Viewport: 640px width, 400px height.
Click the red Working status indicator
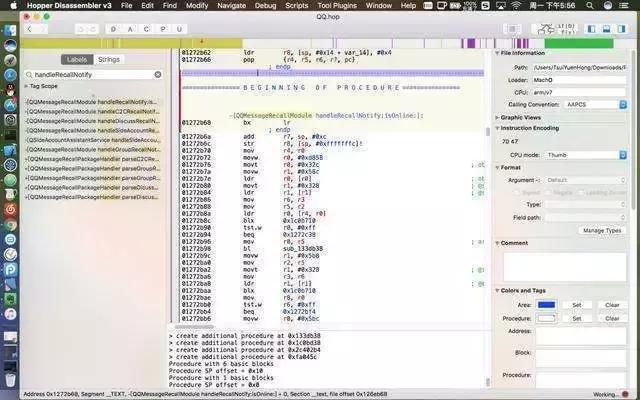pos(625,394)
